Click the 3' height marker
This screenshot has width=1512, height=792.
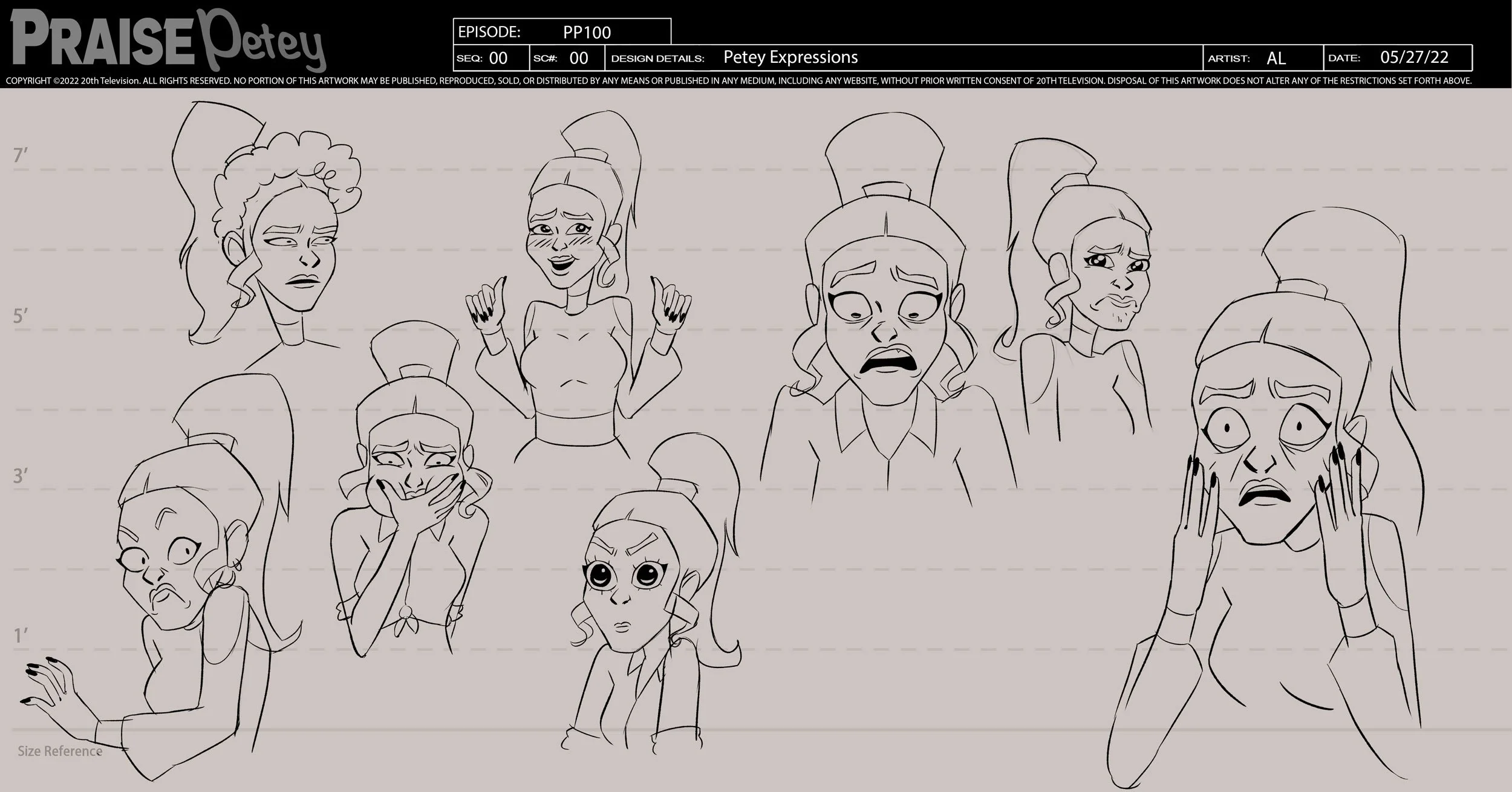tap(21, 476)
